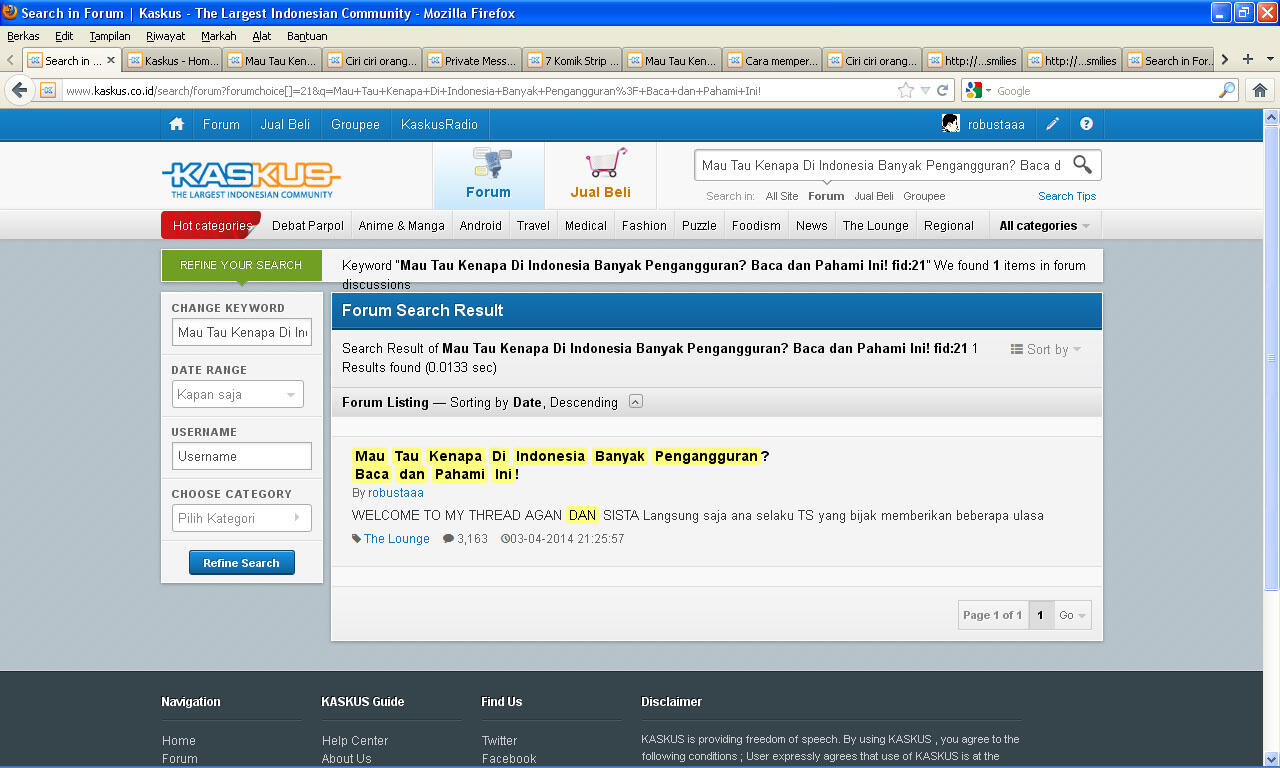Collapse the Forum Listing caret icon

pyautogui.click(x=635, y=402)
